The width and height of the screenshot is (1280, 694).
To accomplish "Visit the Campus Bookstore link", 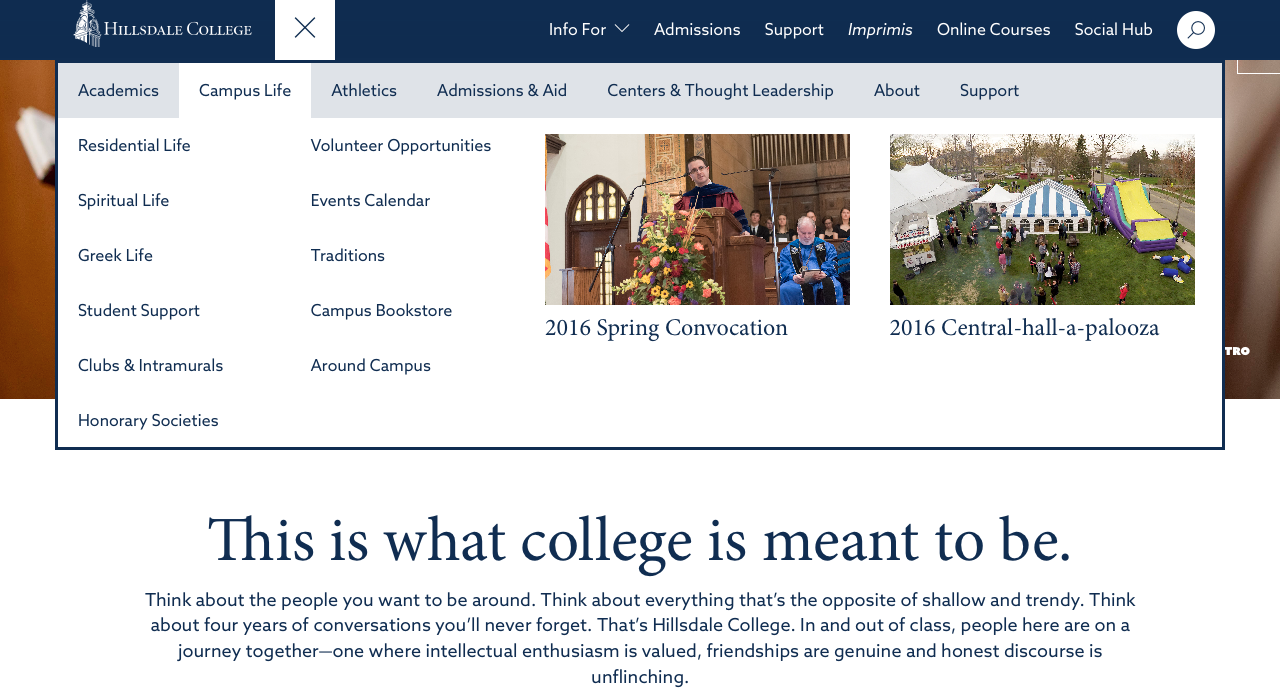I will pos(381,311).
